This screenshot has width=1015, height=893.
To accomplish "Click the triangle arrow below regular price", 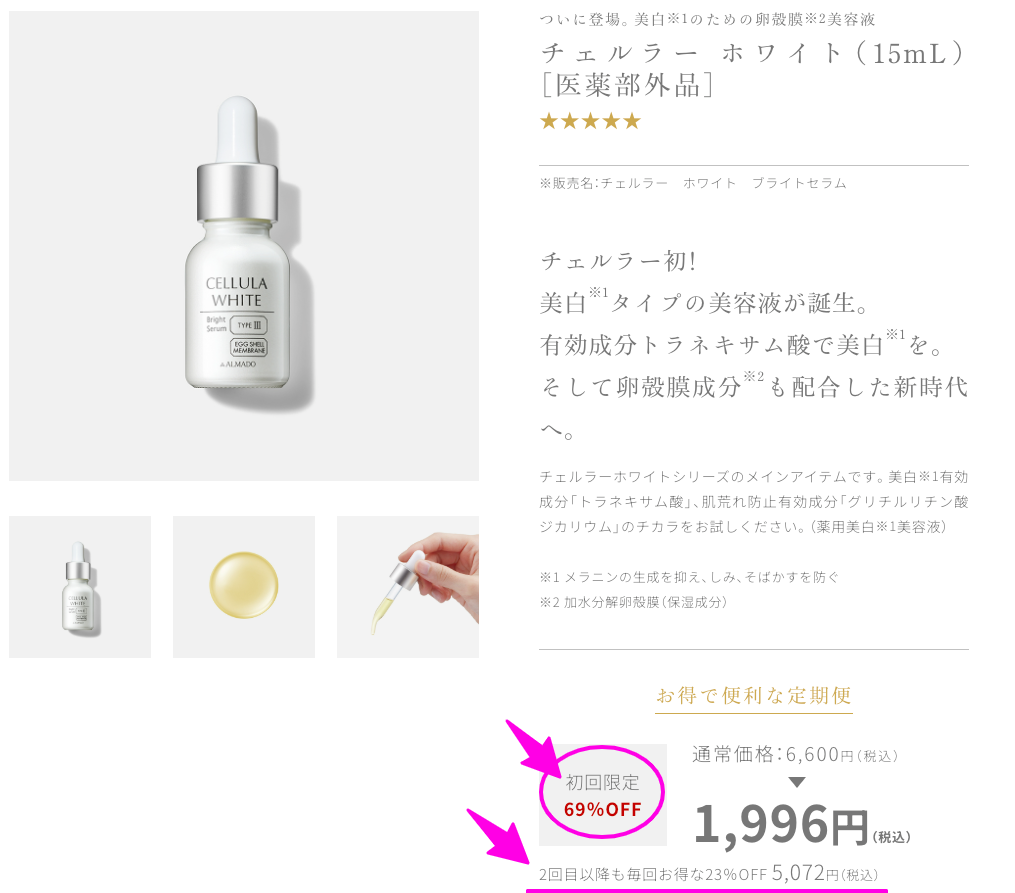I will (x=797, y=782).
